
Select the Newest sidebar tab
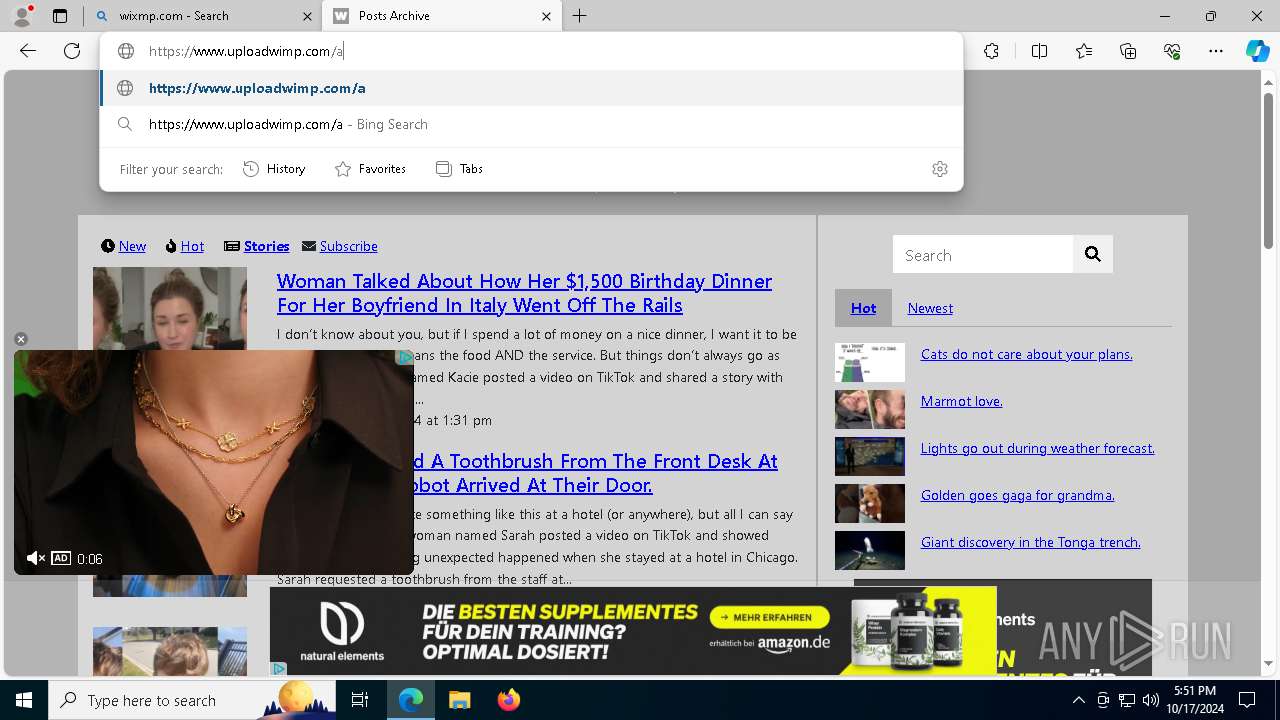coord(930,308)
